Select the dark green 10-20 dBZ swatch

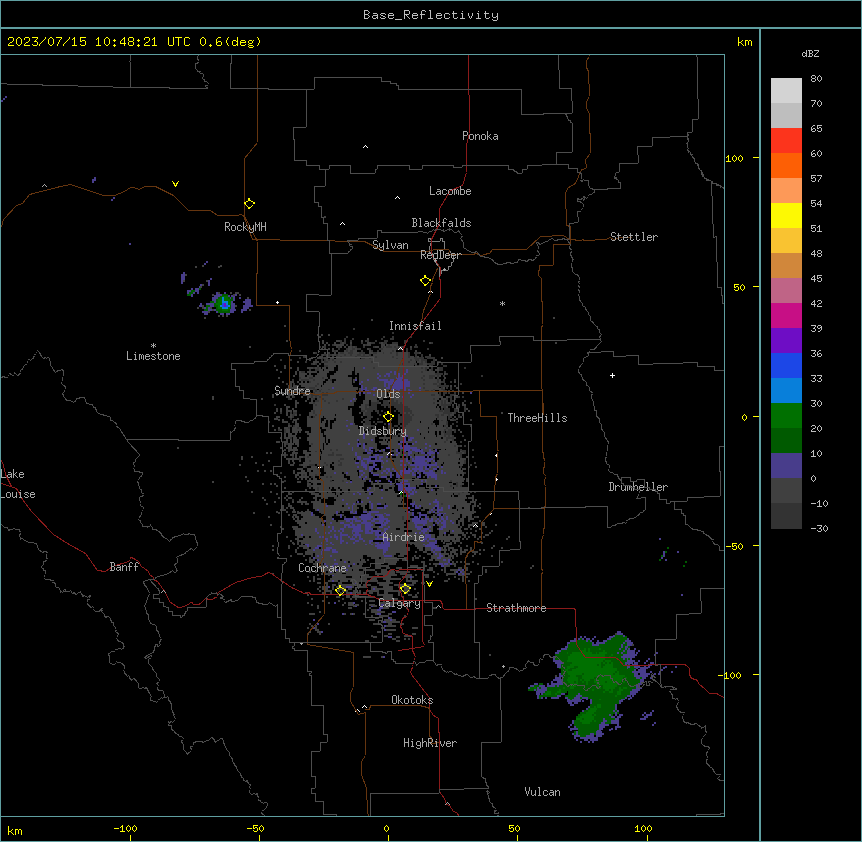[786, 440]
